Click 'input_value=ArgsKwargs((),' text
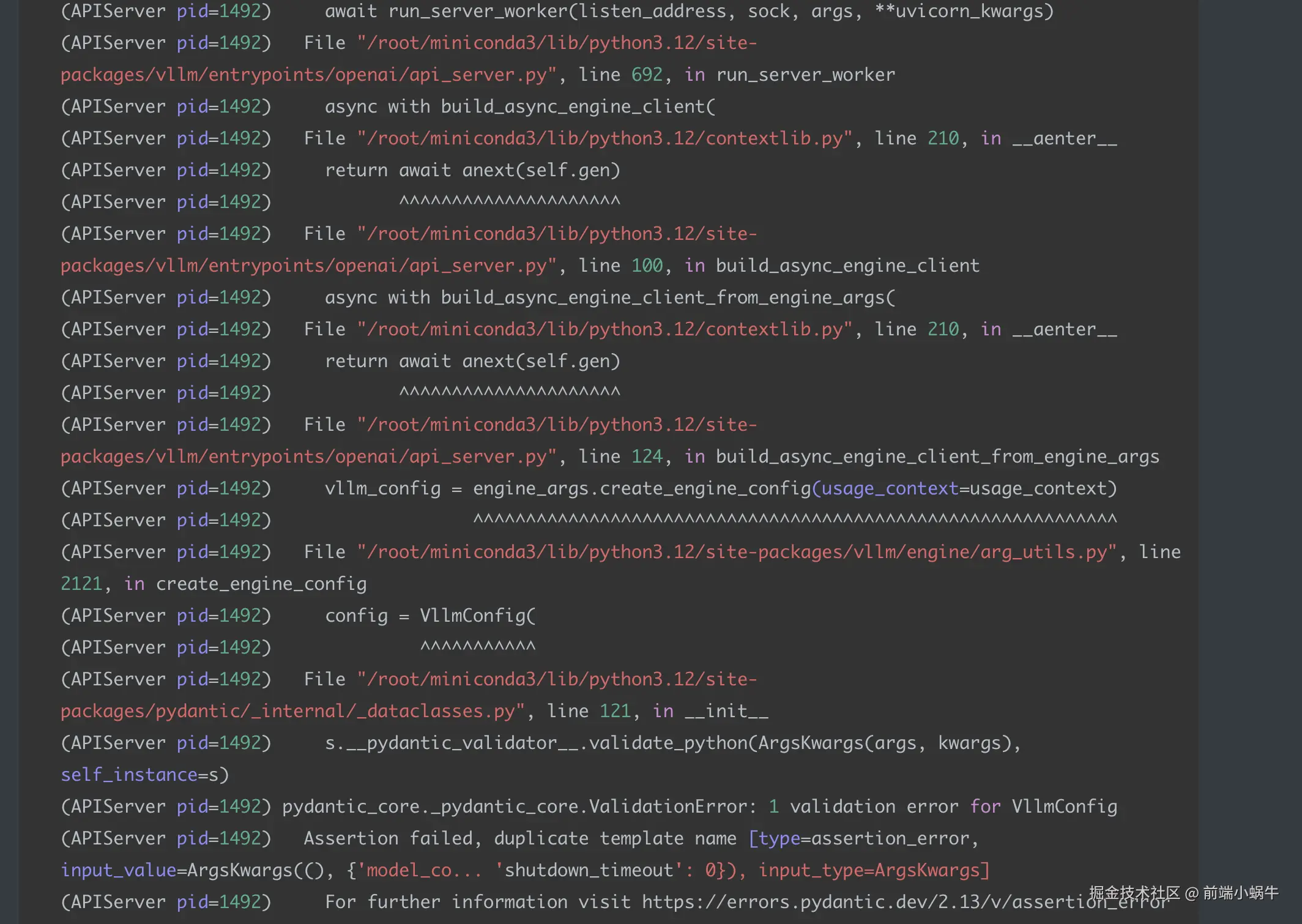Image resolution: width=1302 pixels, height=924 pixels. click(x=197, y=870)
